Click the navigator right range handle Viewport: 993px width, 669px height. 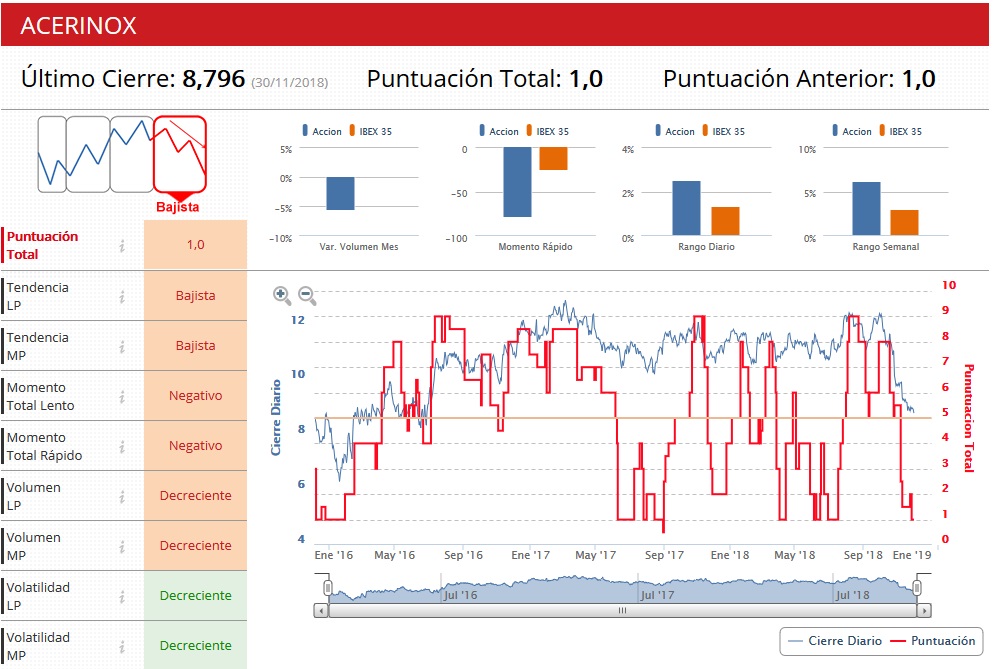pyautogui.click(x=916, y=587)
